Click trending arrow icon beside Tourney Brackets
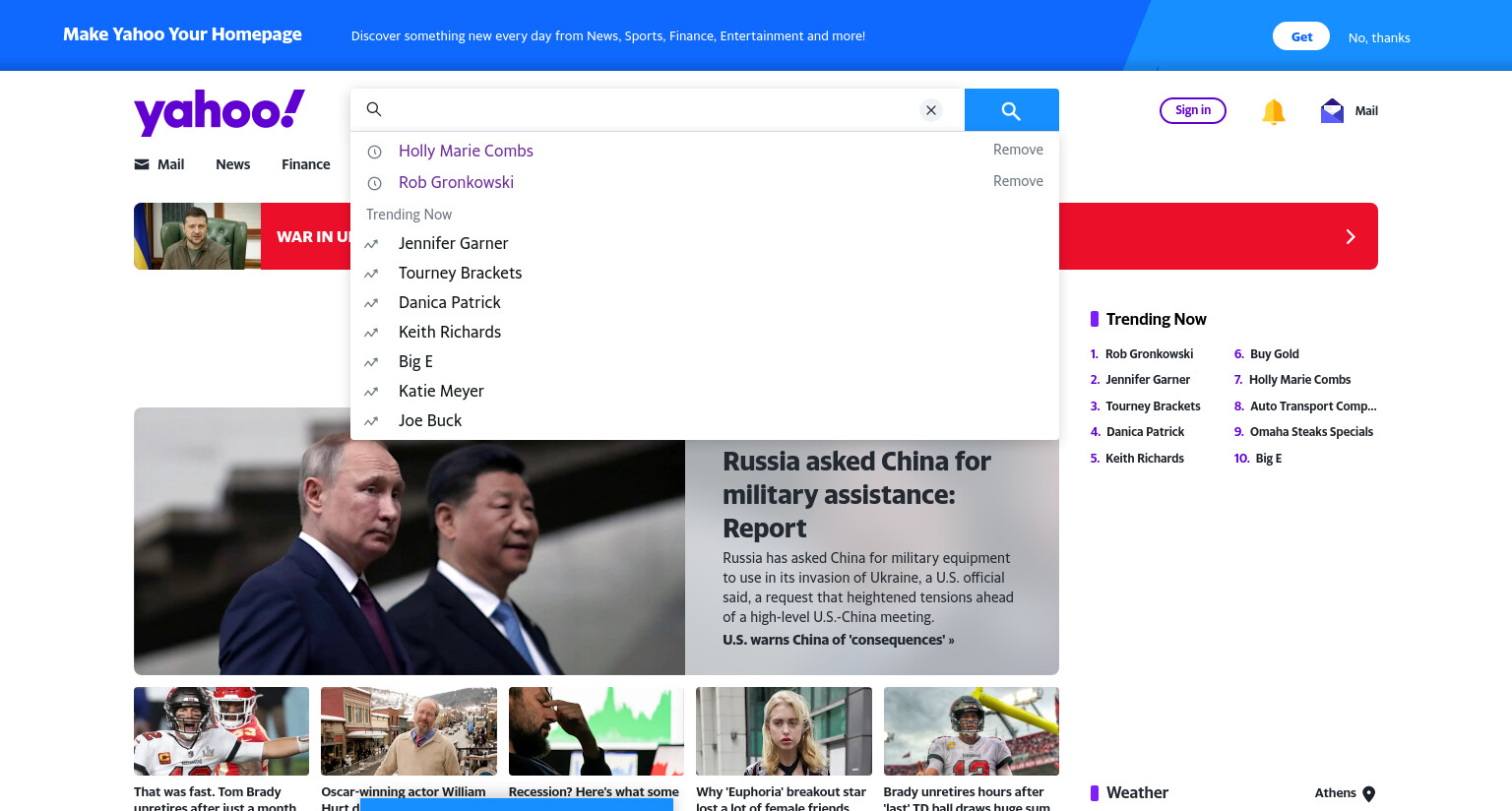1512x811 pixels. pyautogui.click(x=371, y=274)
